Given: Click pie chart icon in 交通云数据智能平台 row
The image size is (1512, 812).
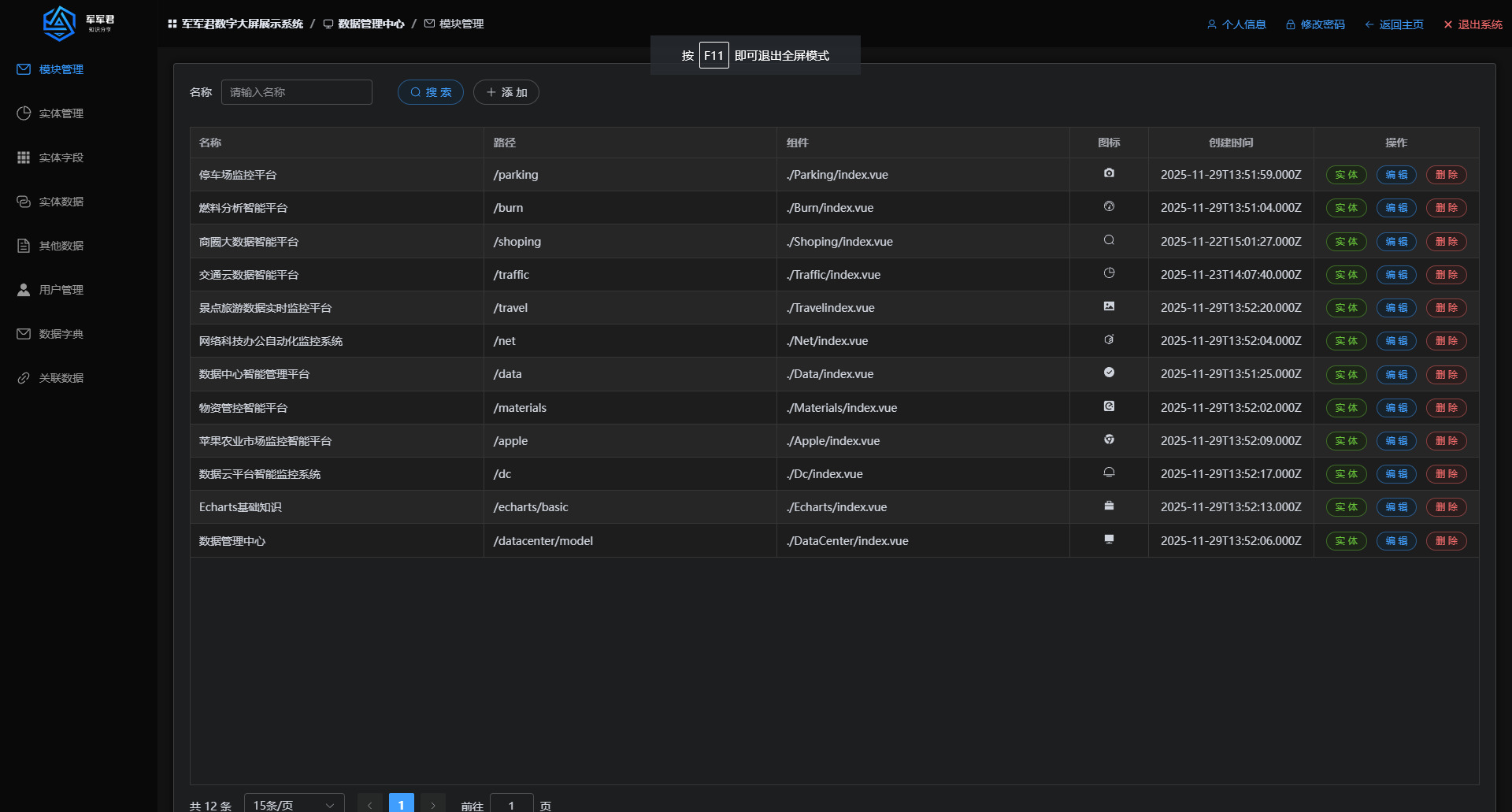Looking at the screenshot, I should (1109, 273).
